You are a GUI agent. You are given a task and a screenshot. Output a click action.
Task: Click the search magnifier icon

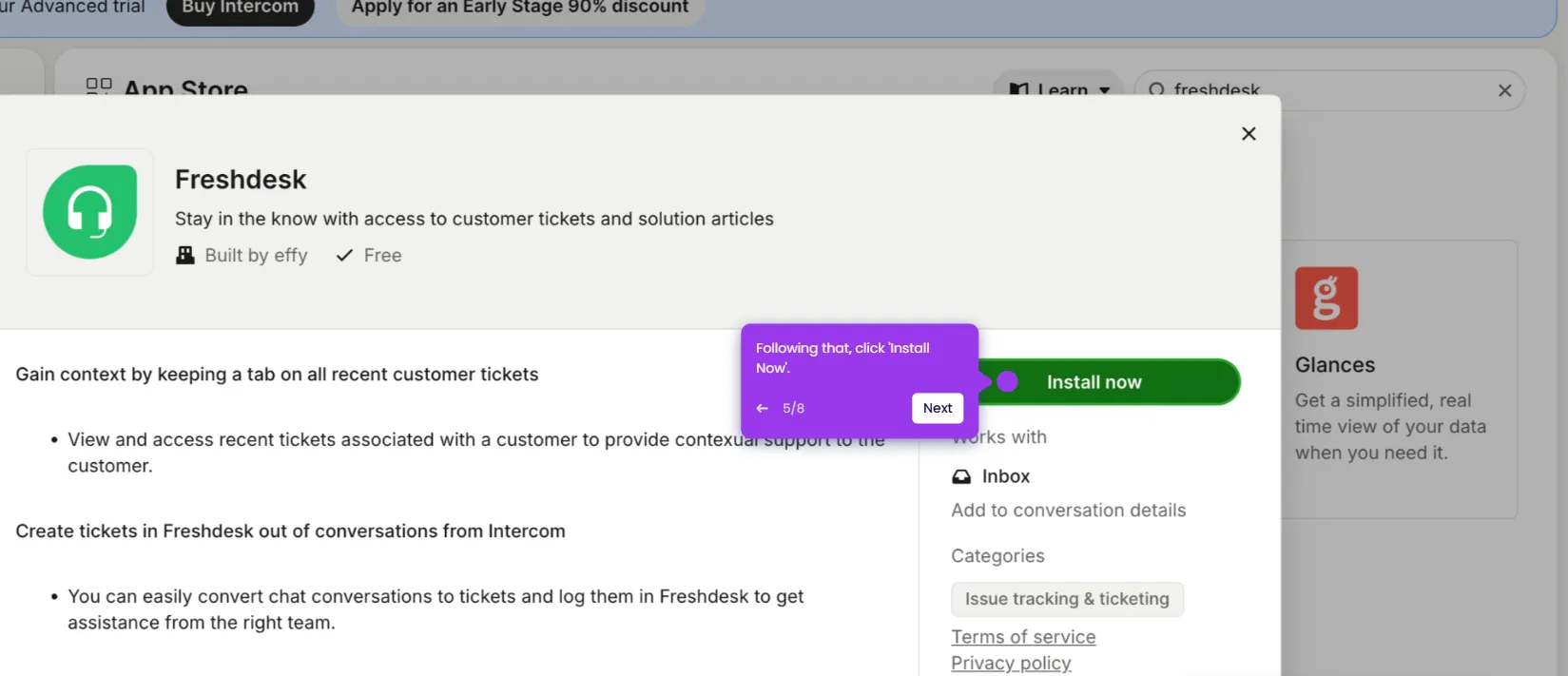click(1156, 90)
